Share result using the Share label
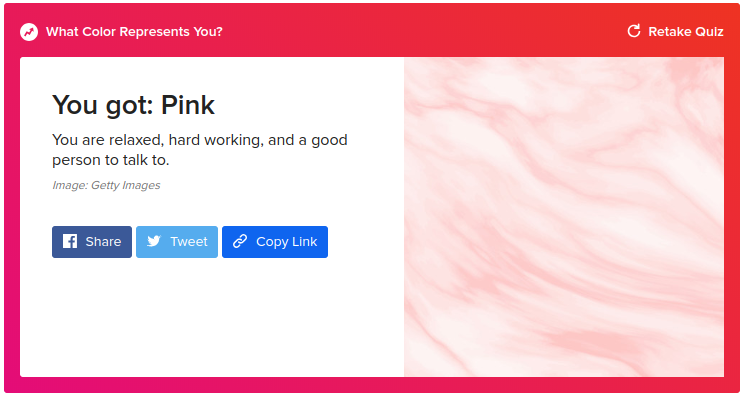This screenshot has width=740, height=394. [103, 242]
